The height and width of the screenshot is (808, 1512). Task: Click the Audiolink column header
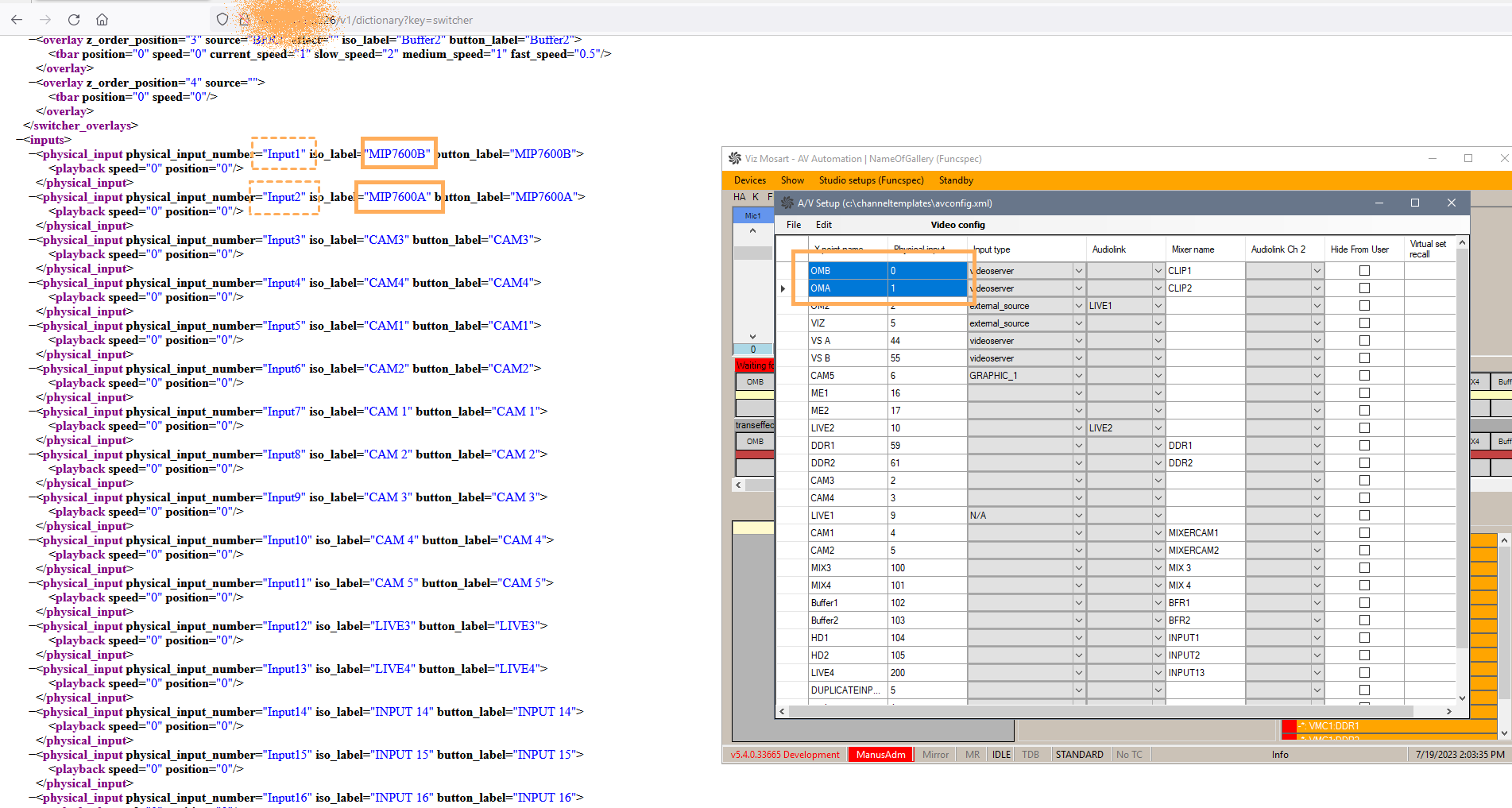(1126, 249)
